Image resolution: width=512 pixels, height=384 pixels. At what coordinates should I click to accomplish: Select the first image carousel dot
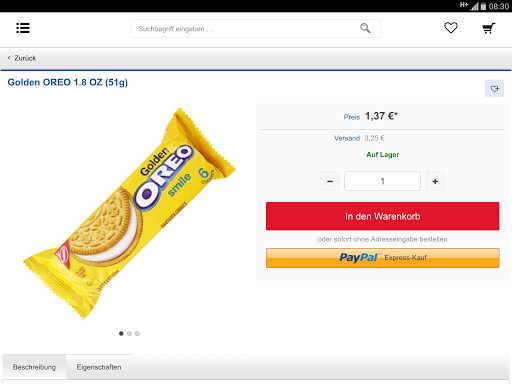click(x=121, y=333)
